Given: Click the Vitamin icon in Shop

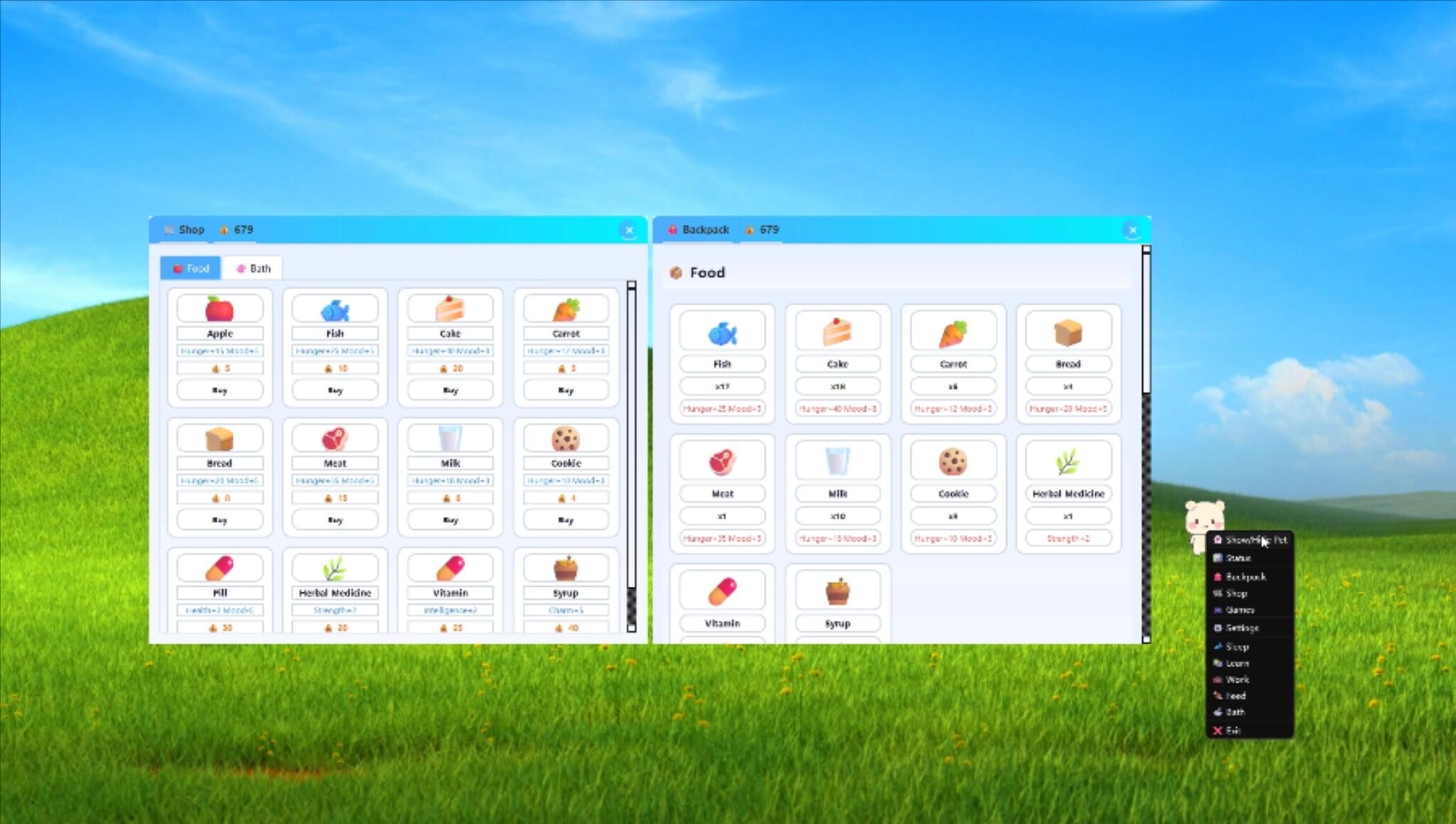Looking at the screenshot, I should (x=450, y=568).
